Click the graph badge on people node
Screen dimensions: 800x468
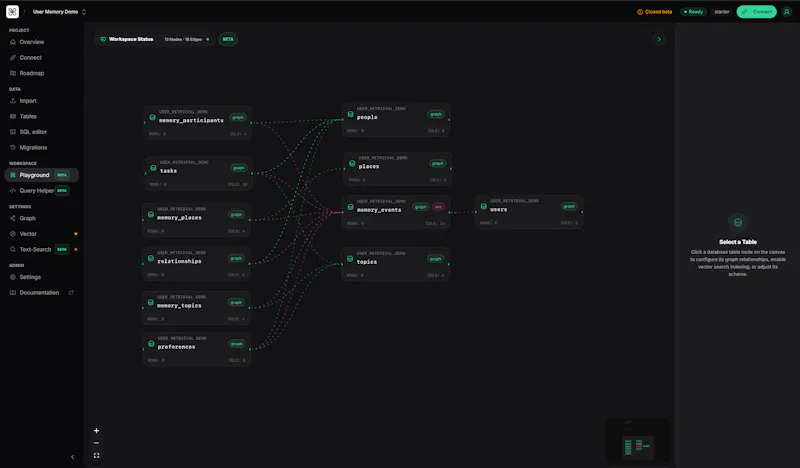436,114
